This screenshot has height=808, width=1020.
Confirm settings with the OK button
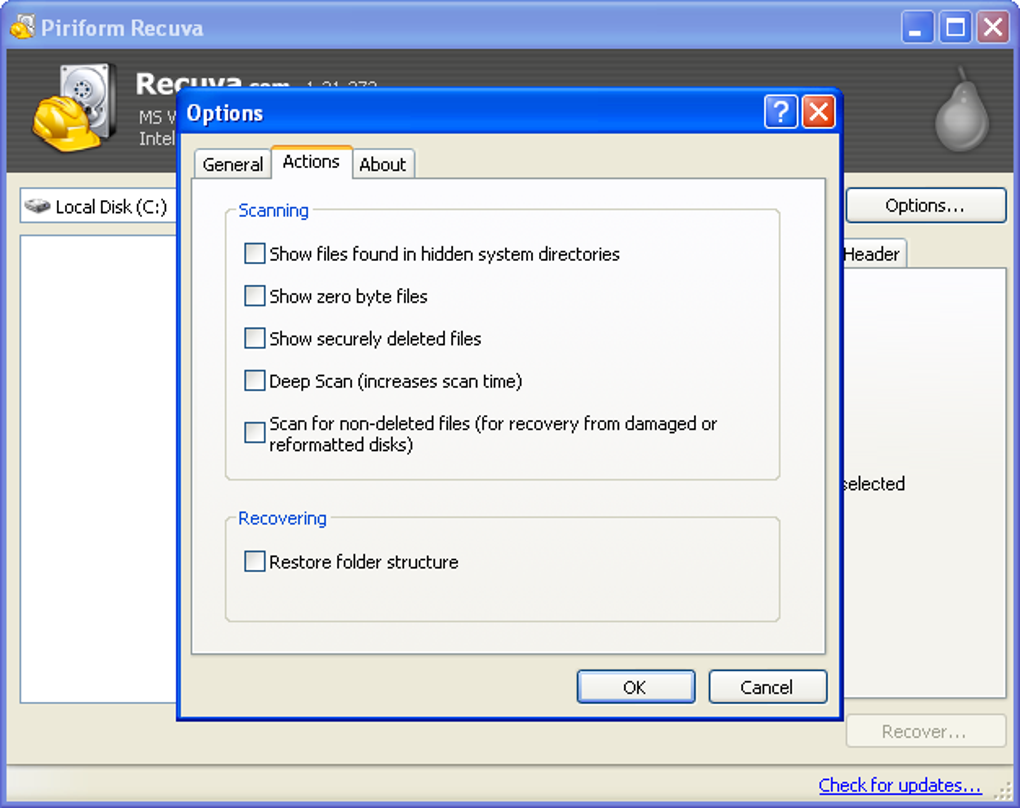tap(635, 686)
